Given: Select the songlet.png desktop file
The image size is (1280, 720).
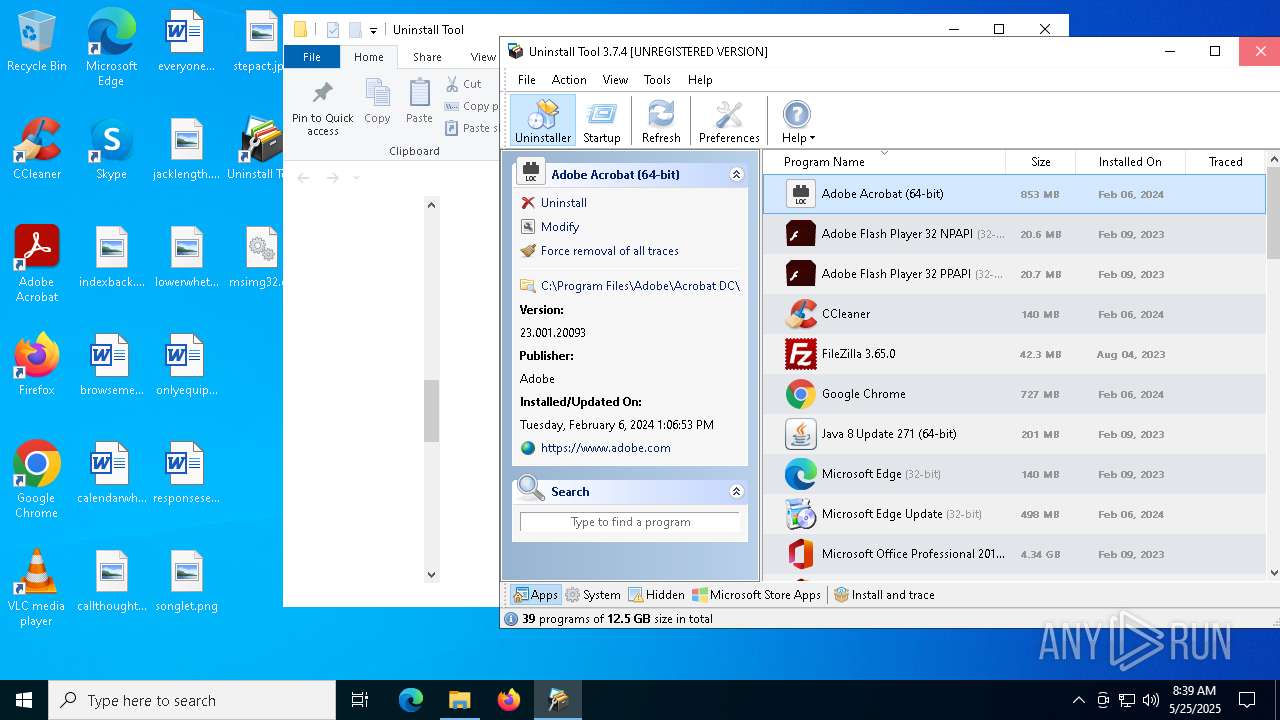Looking at the screenshot, I should tap(187, 582).
